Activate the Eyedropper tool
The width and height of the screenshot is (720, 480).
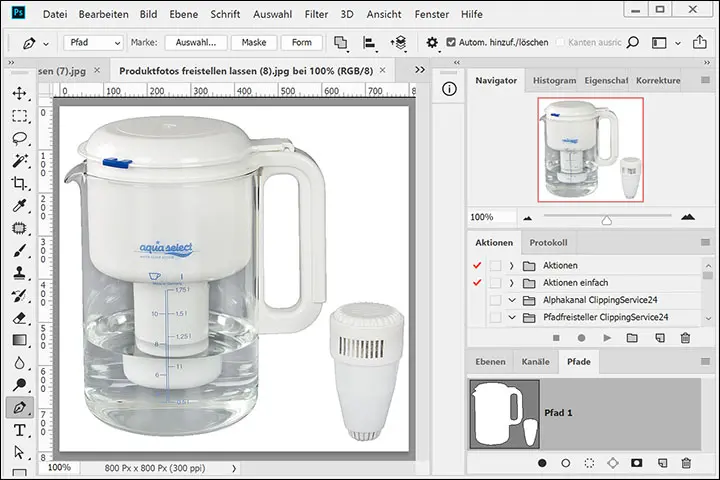(19, 206)
